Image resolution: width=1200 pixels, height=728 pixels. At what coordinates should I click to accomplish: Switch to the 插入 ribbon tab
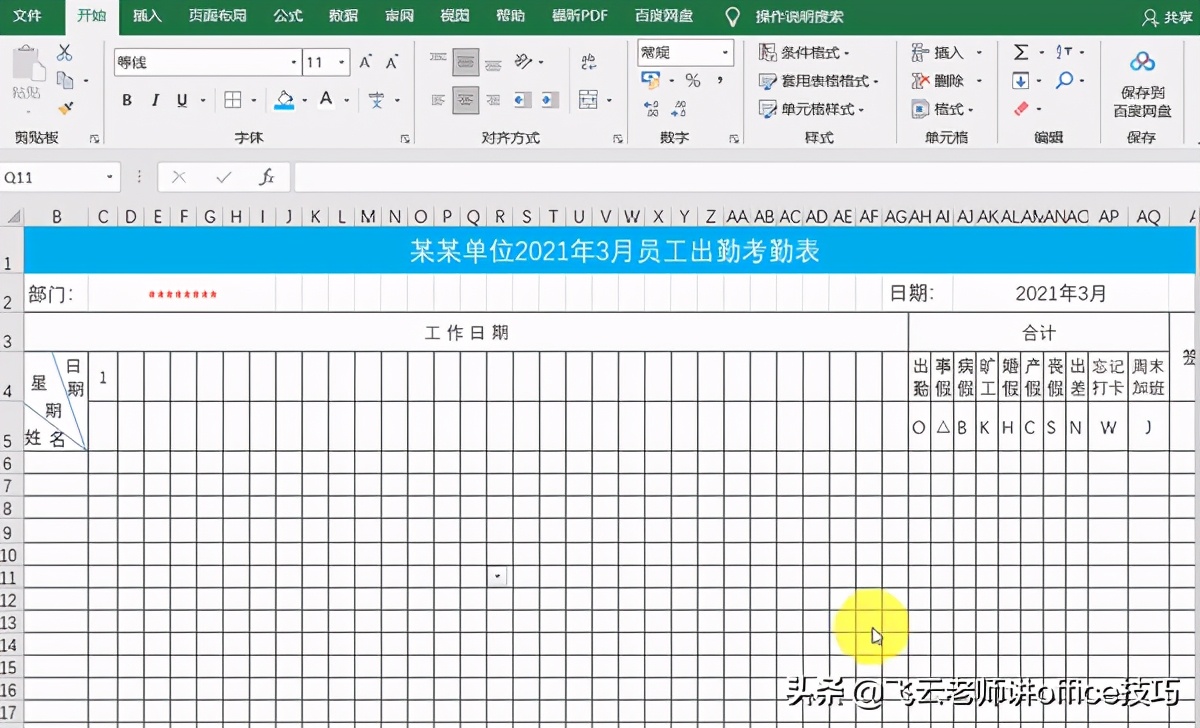(146, 16)
